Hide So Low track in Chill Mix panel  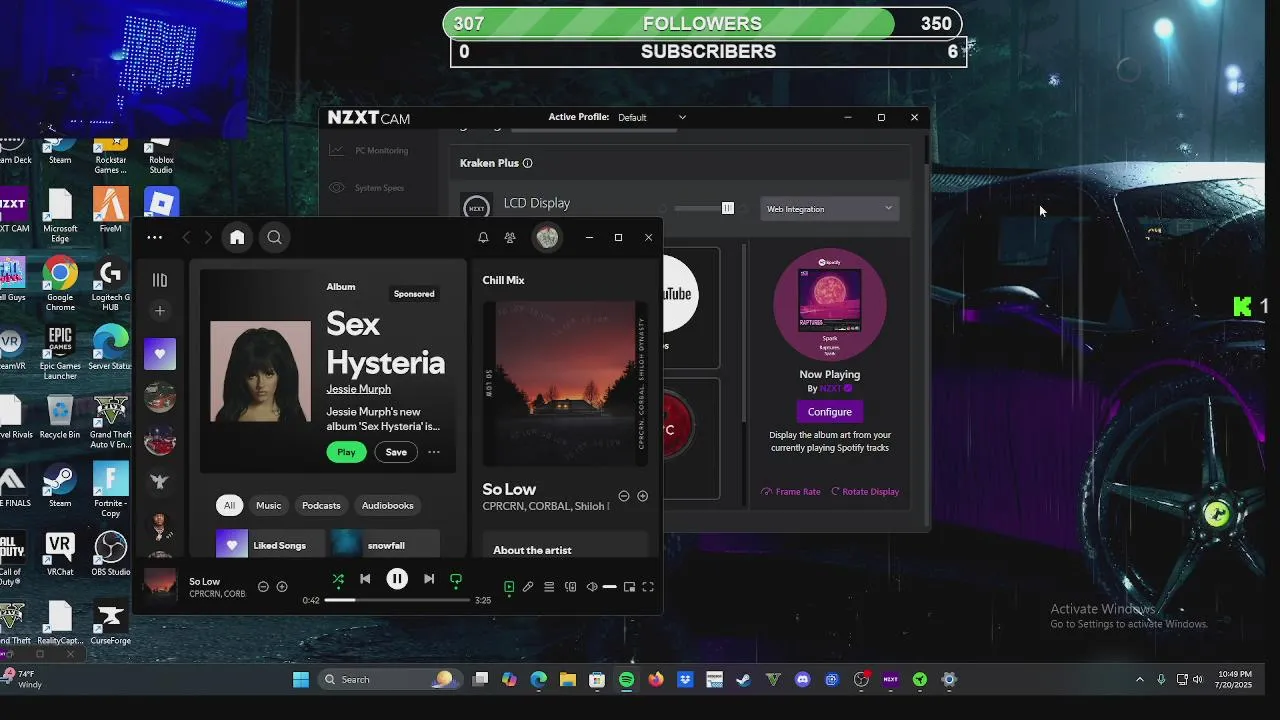click(x=624, y=496)
